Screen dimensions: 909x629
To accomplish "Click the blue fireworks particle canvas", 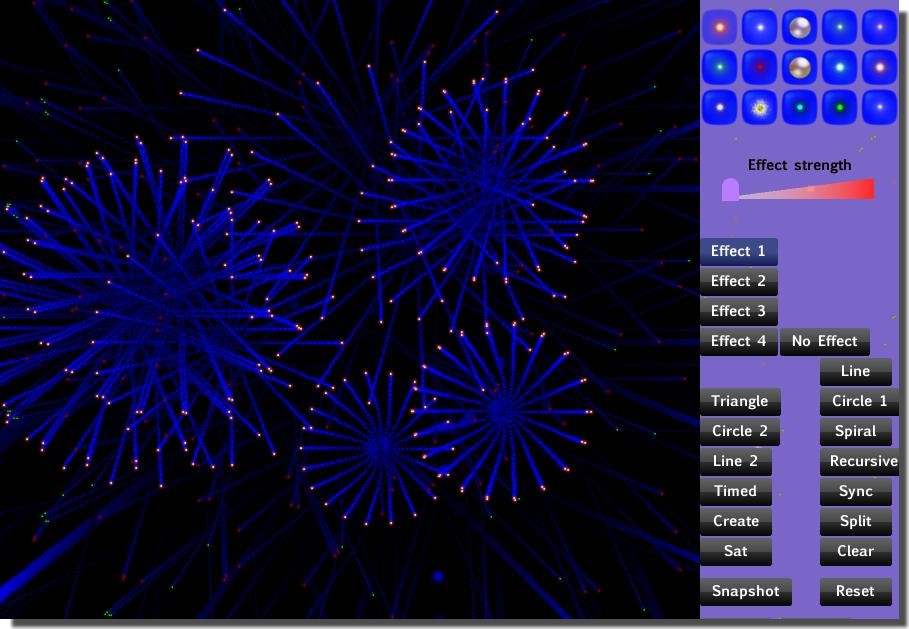I will pyautogui.click(x=350, y=309).
